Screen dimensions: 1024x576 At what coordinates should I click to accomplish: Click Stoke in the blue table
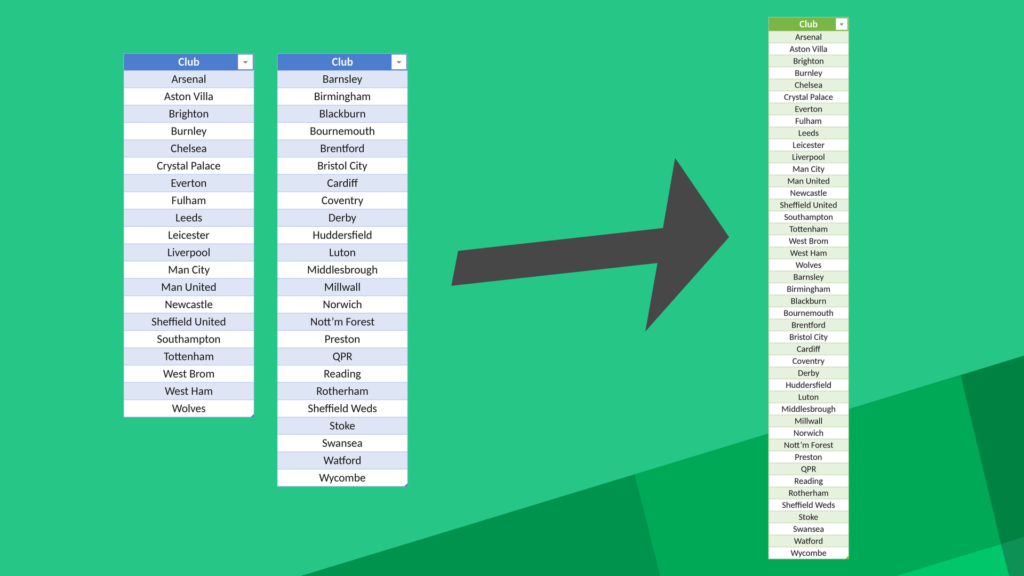pyautogui.click(x=342, y=426)
